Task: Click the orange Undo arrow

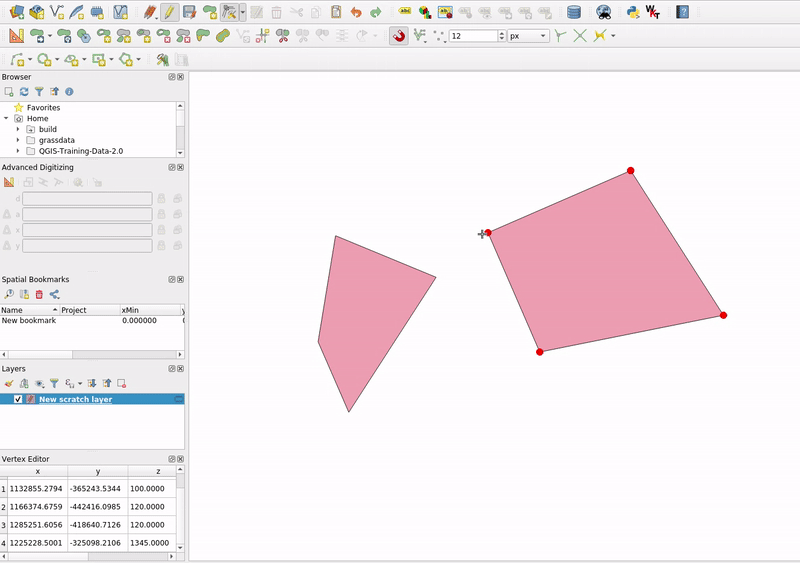Action: tap(356, 11)
